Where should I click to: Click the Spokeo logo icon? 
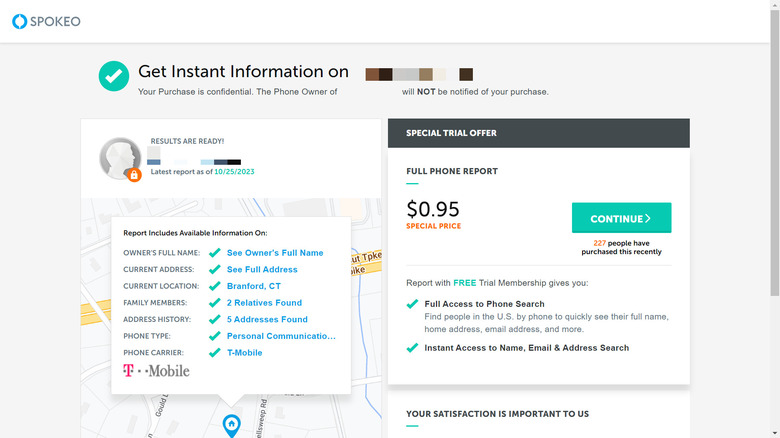click(19, 21)
